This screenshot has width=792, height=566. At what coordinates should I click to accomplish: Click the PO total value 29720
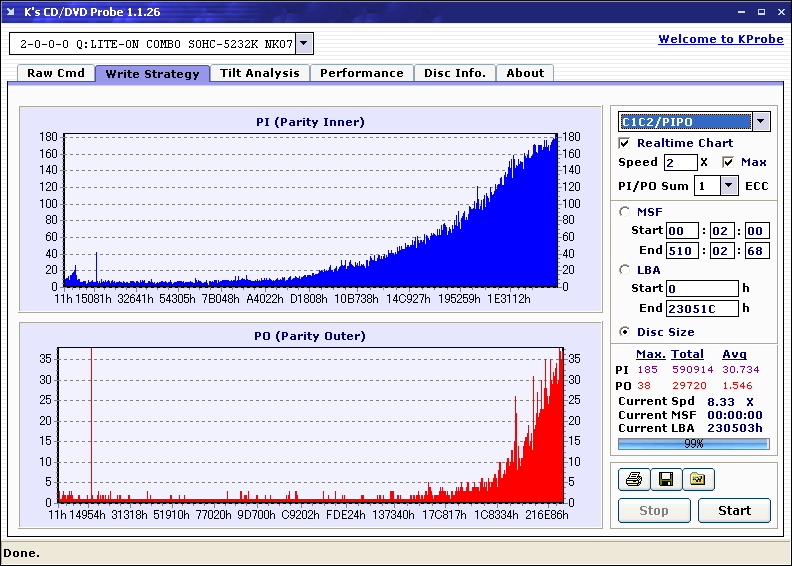tap(689, 386)
